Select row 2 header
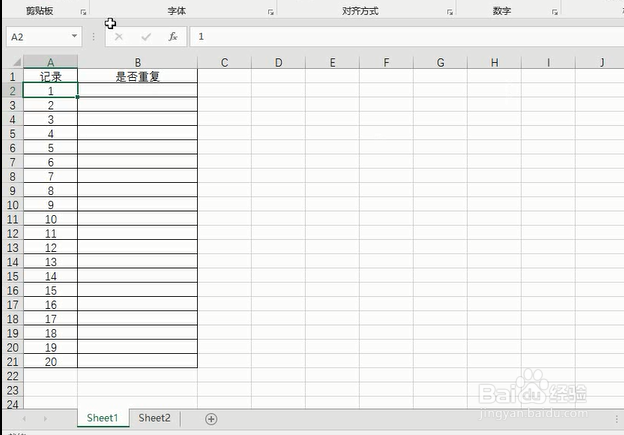 (x=13, y=91)
